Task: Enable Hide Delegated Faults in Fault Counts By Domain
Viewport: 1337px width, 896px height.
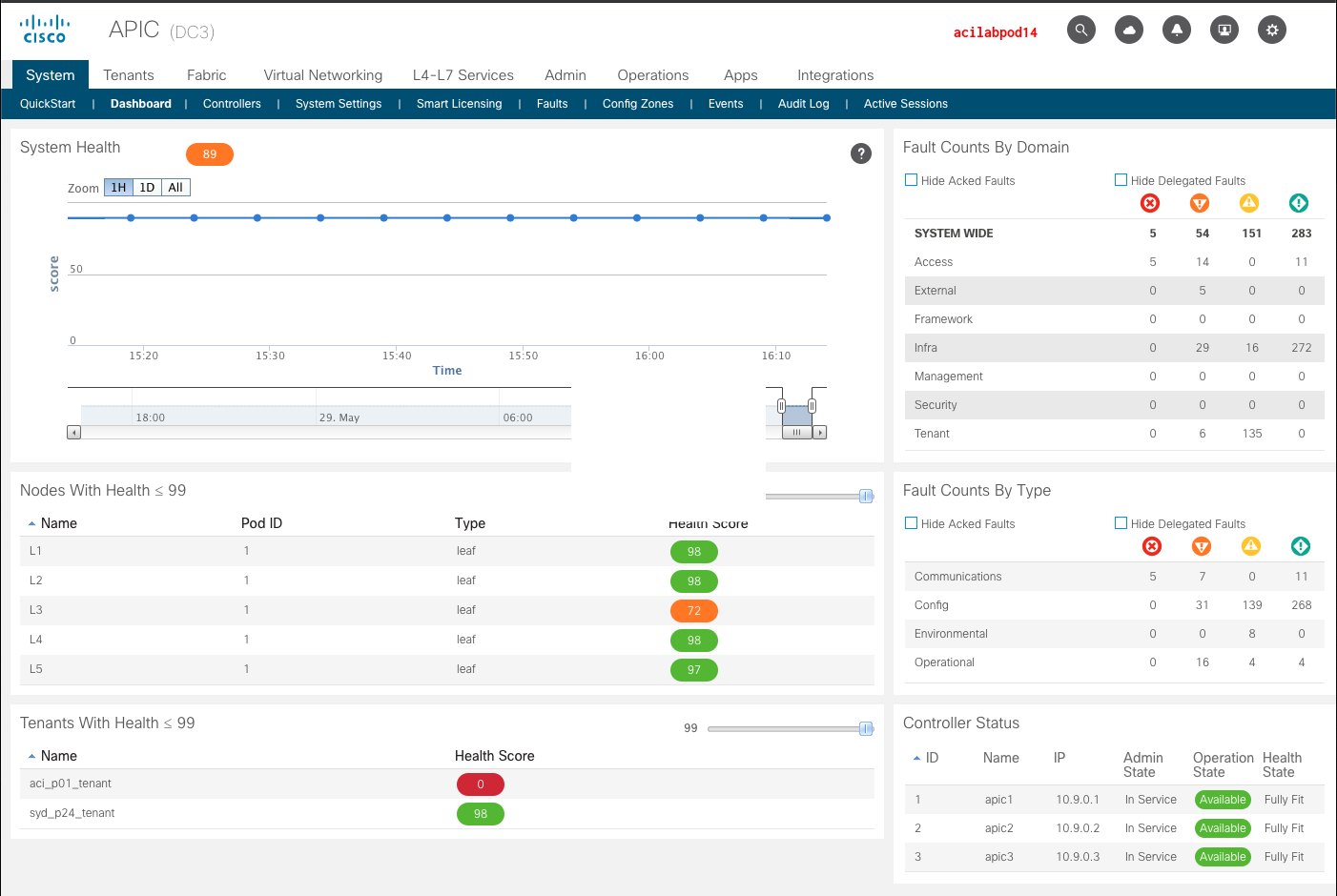Action: click(1121, 180)
